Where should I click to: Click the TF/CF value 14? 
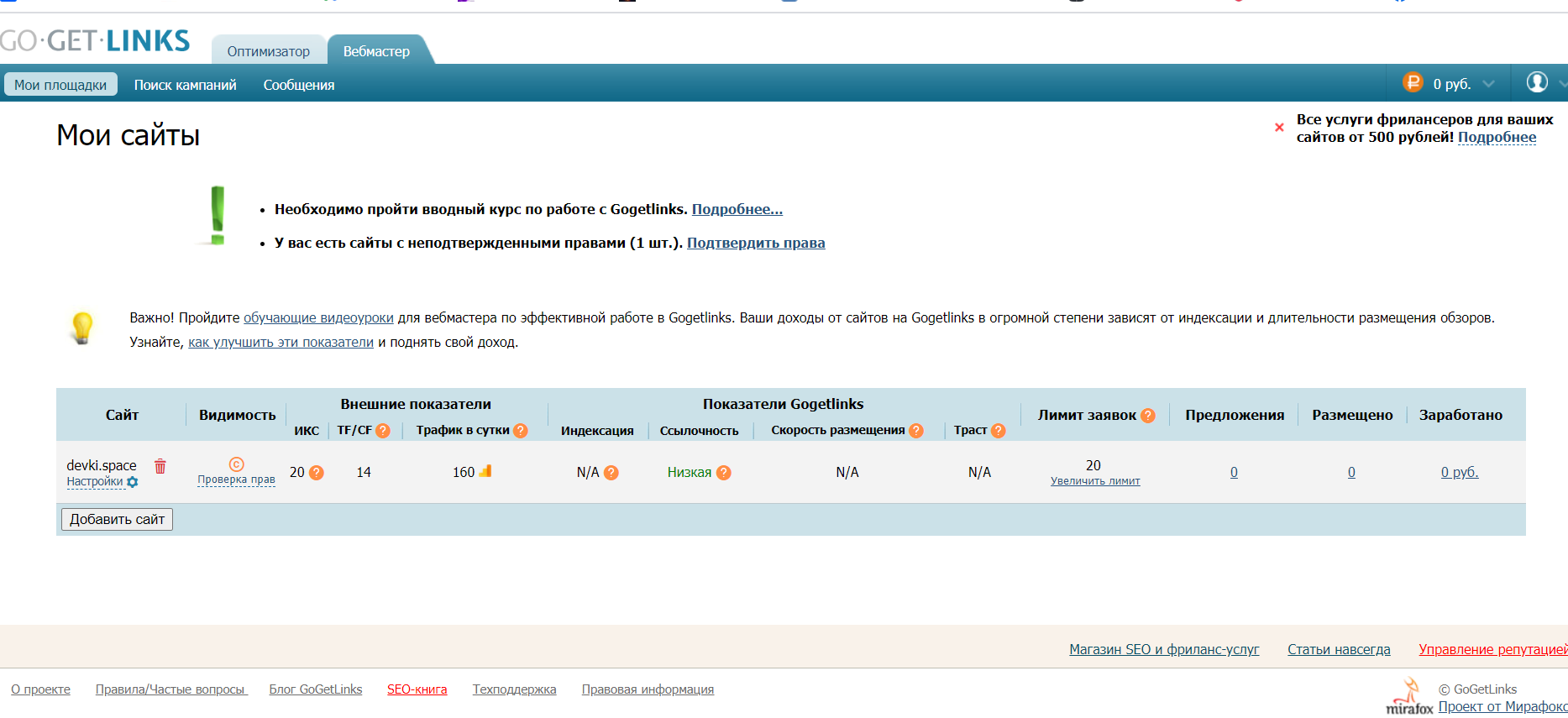(x=364, y=472)
